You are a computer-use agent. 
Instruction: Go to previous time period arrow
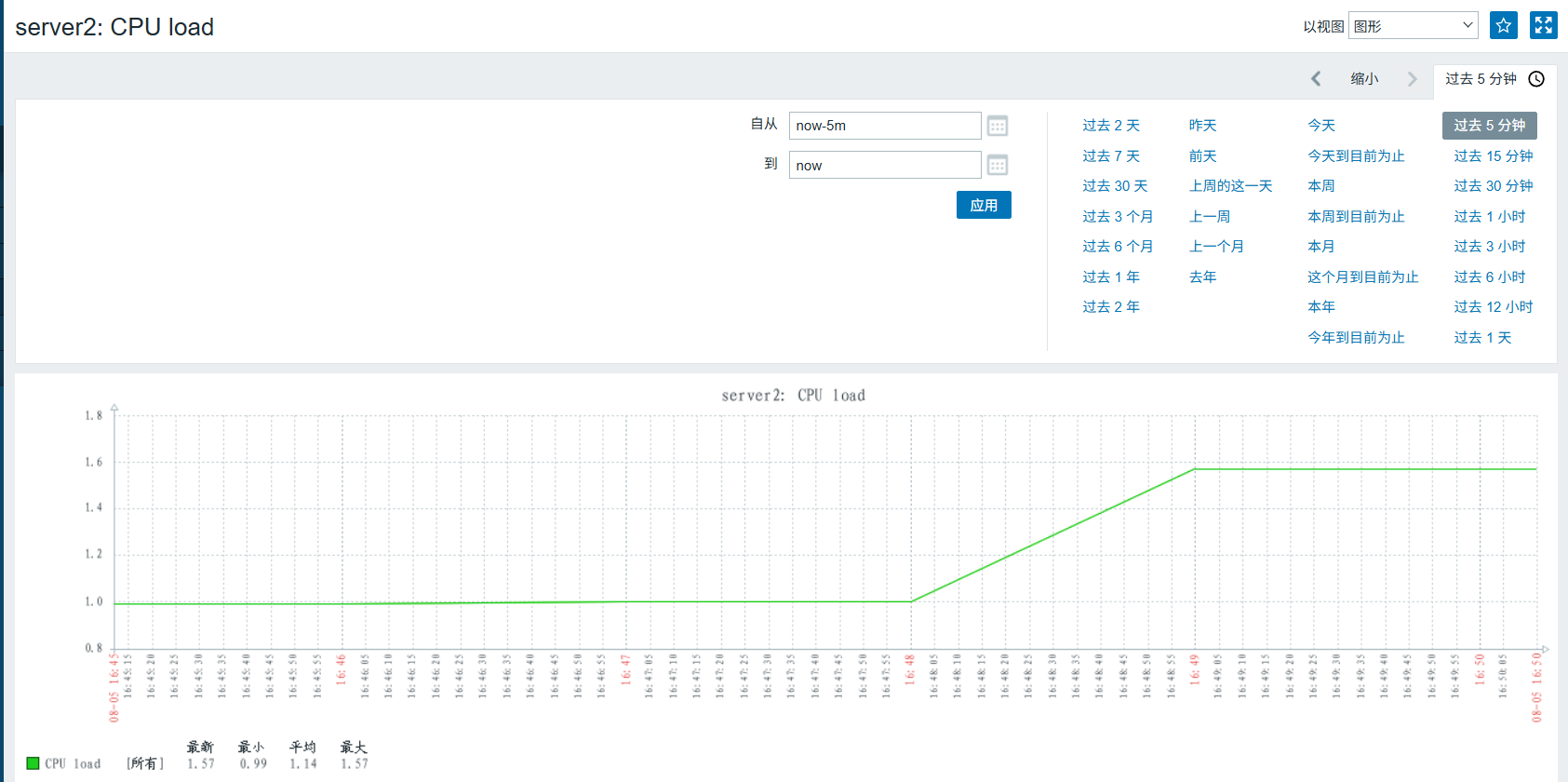tap(1316, 79)
